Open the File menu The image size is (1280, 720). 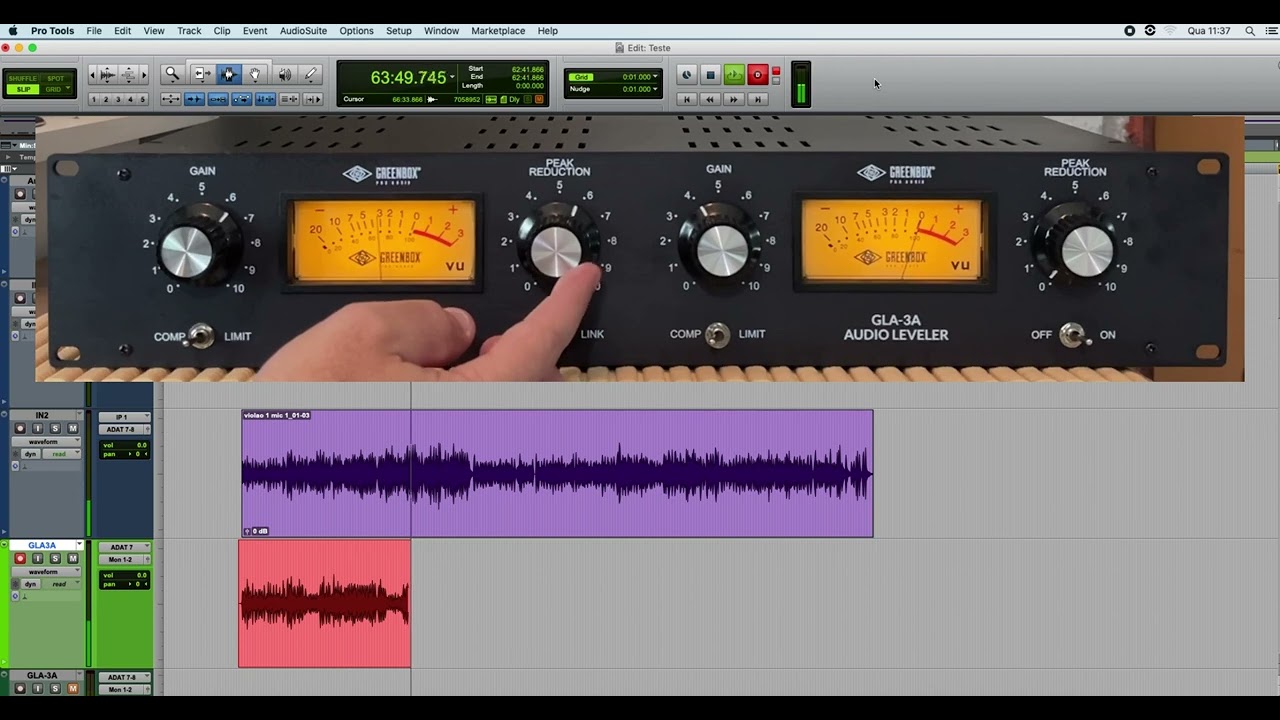pyautogui.click(x=93, y=31)
